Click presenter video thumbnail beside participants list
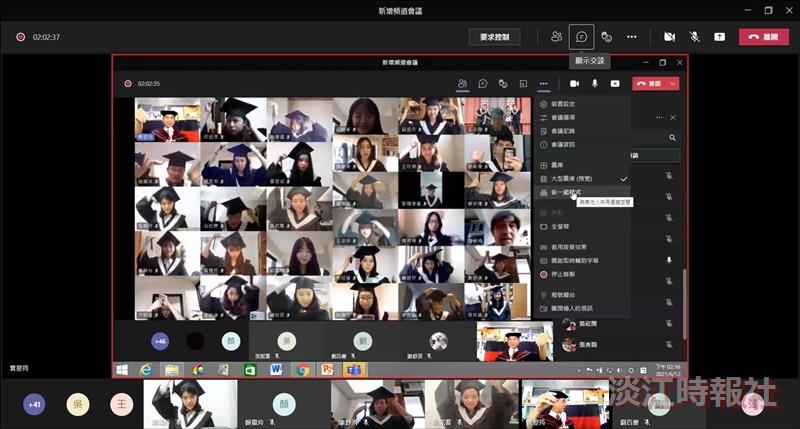 coord(515,342)
